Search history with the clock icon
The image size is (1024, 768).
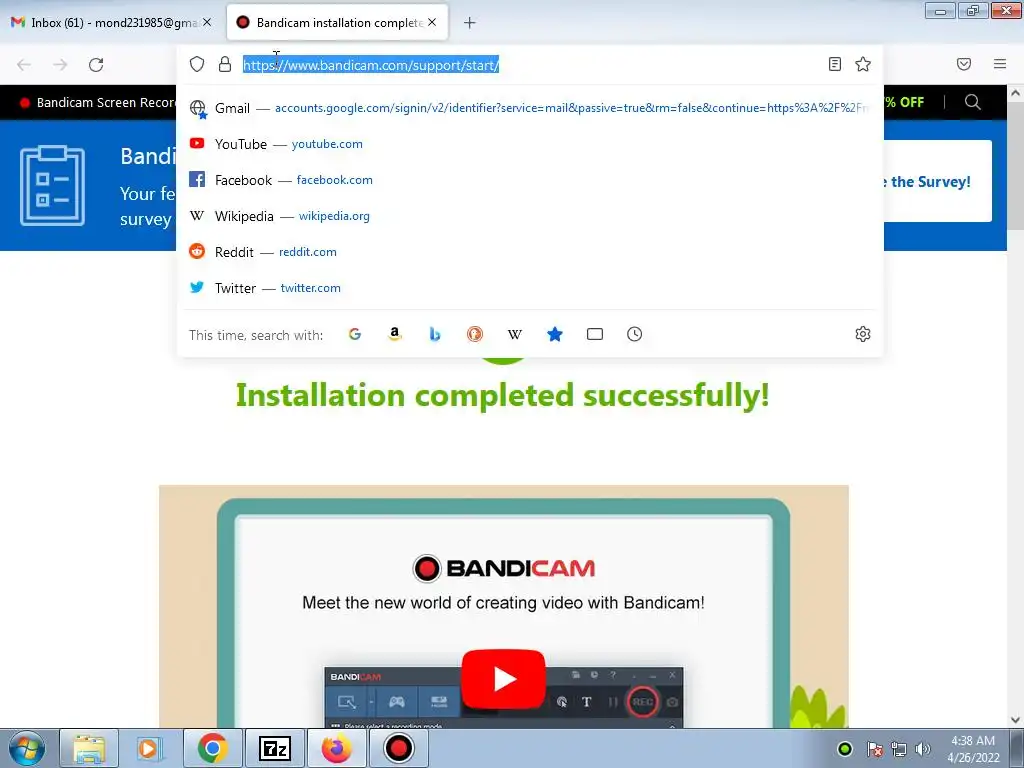635,334
